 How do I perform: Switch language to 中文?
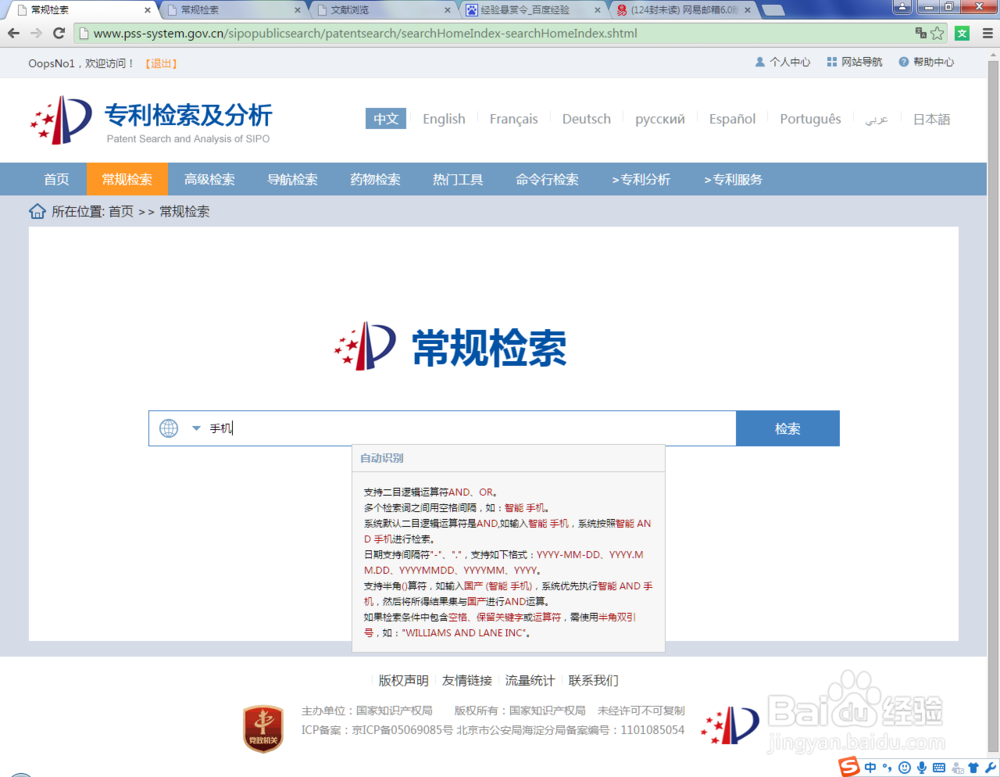click(386, 119)
